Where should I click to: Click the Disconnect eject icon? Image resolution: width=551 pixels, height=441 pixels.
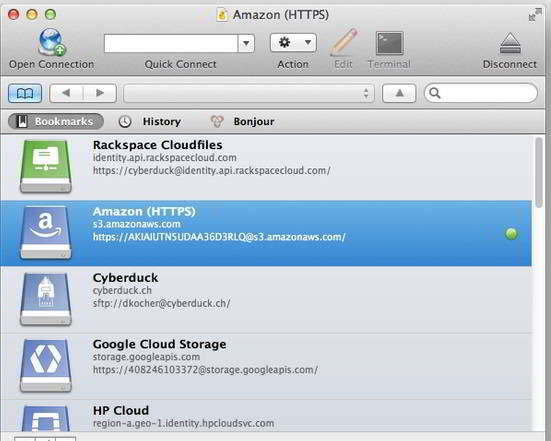(x=510, y=43)
